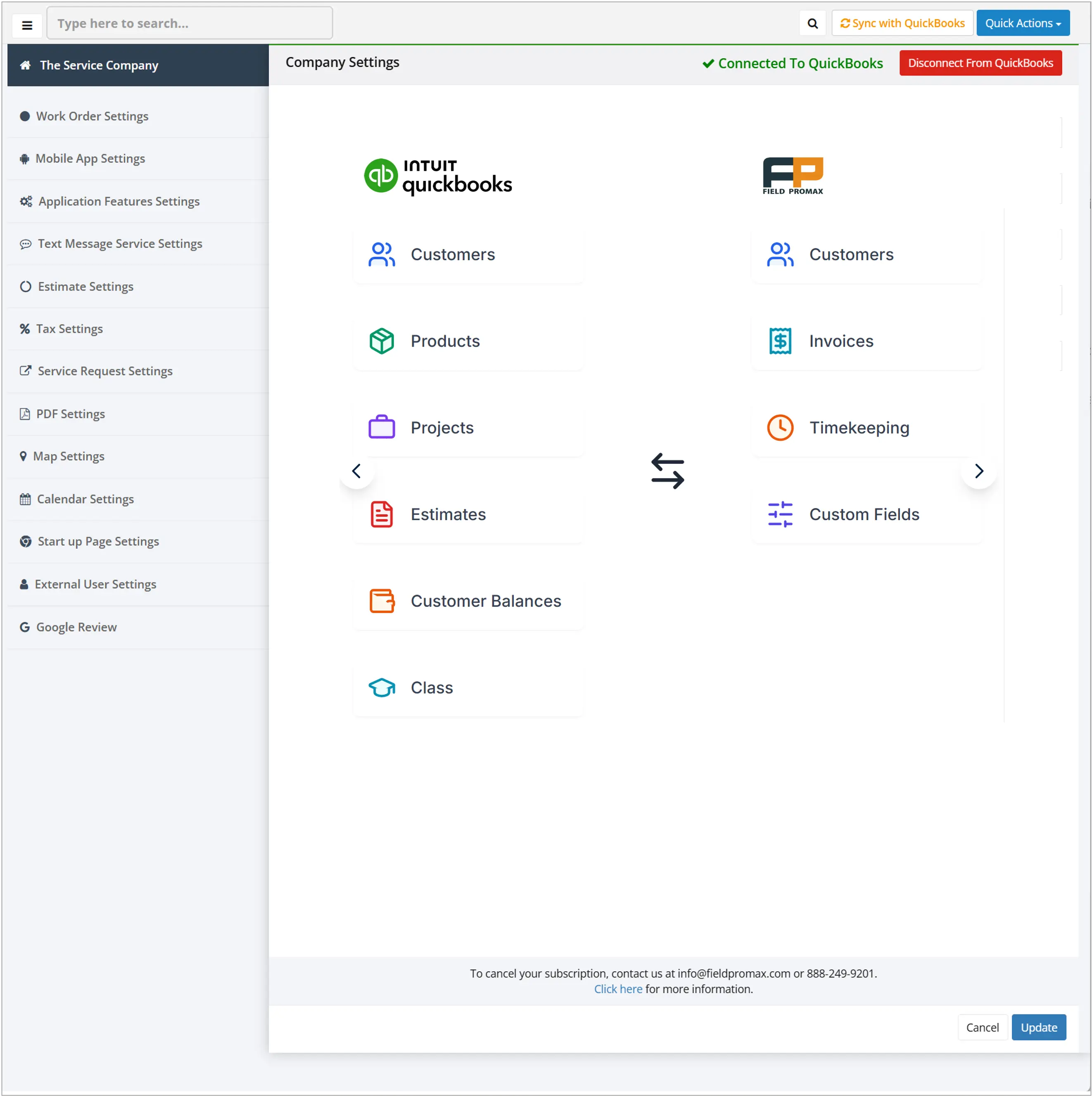Click the External User person icon
Screen dimensions: 1092x1096
click(24, 584)
